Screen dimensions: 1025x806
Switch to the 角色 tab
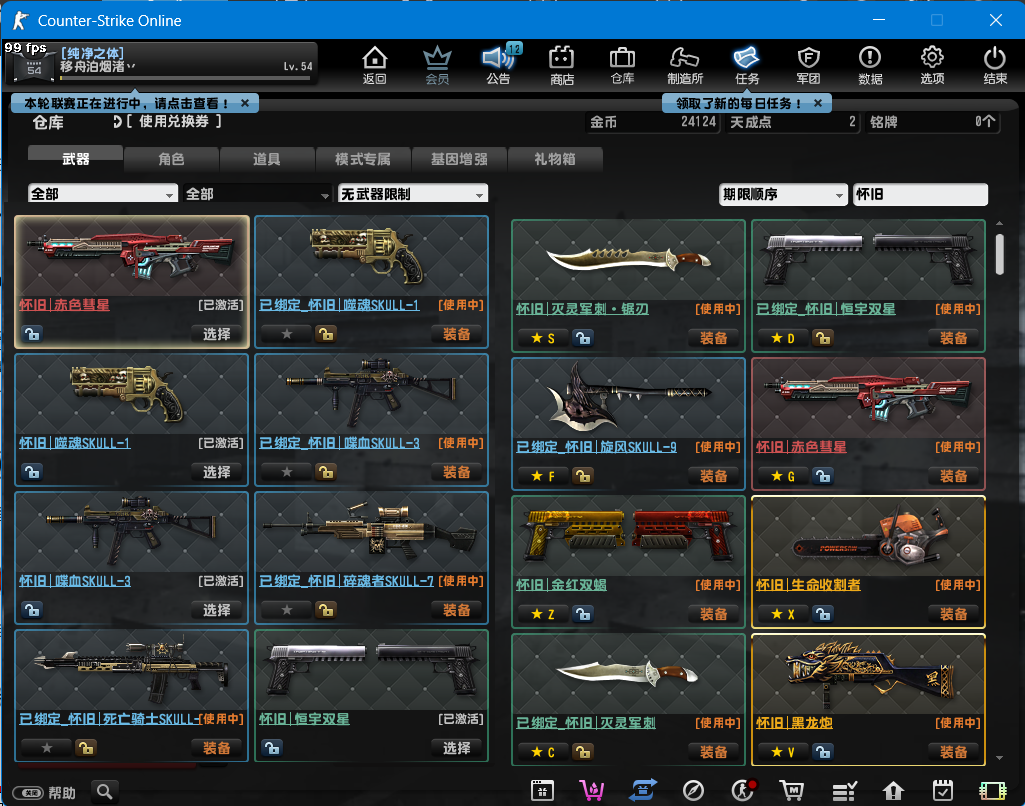click(x=171, y=159)
